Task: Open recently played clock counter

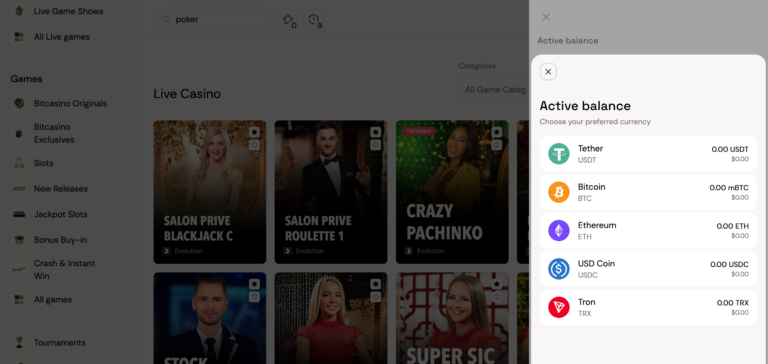Action: pyautogui.click(x=313, y=20)
